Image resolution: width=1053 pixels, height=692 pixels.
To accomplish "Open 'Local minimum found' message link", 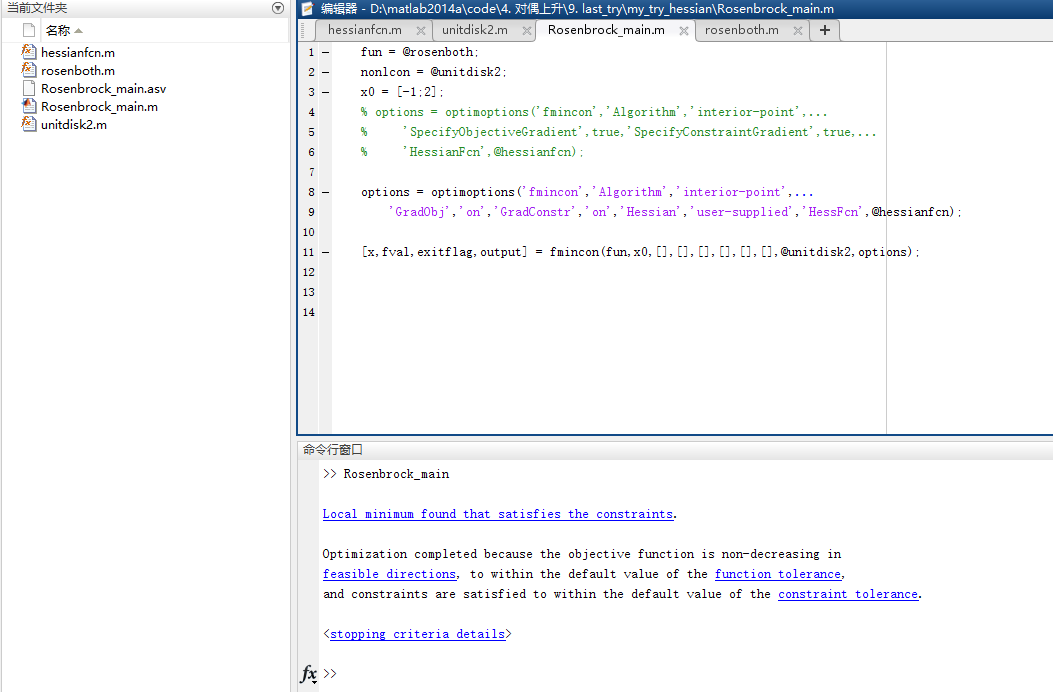I will tap(497, 514).
